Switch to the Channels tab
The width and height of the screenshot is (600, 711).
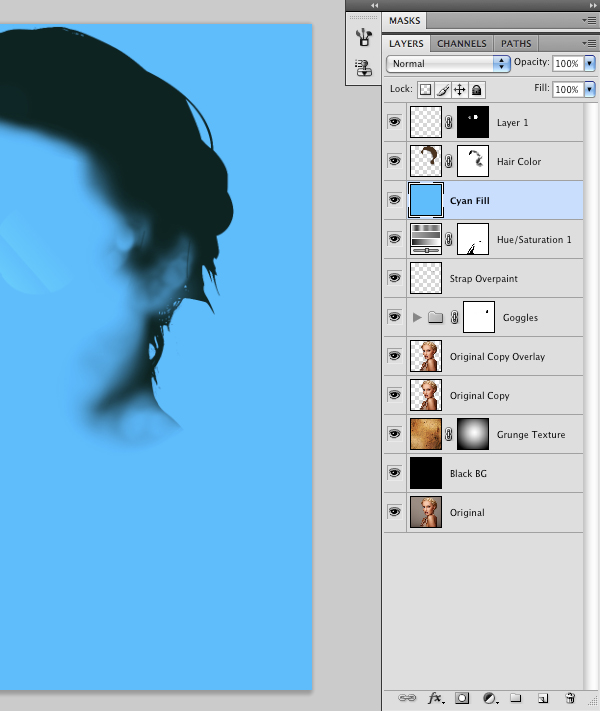point(462,44)
